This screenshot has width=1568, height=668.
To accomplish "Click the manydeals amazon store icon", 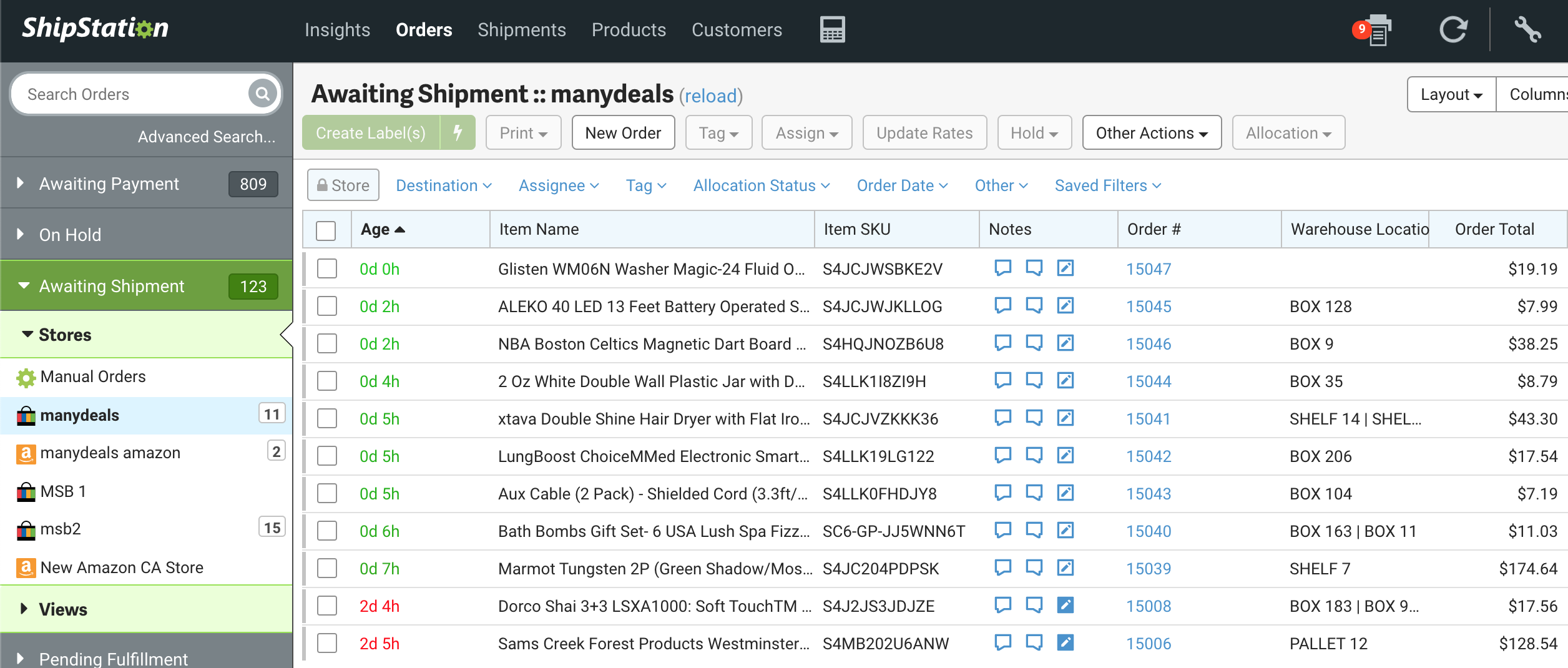I will 26,453.
